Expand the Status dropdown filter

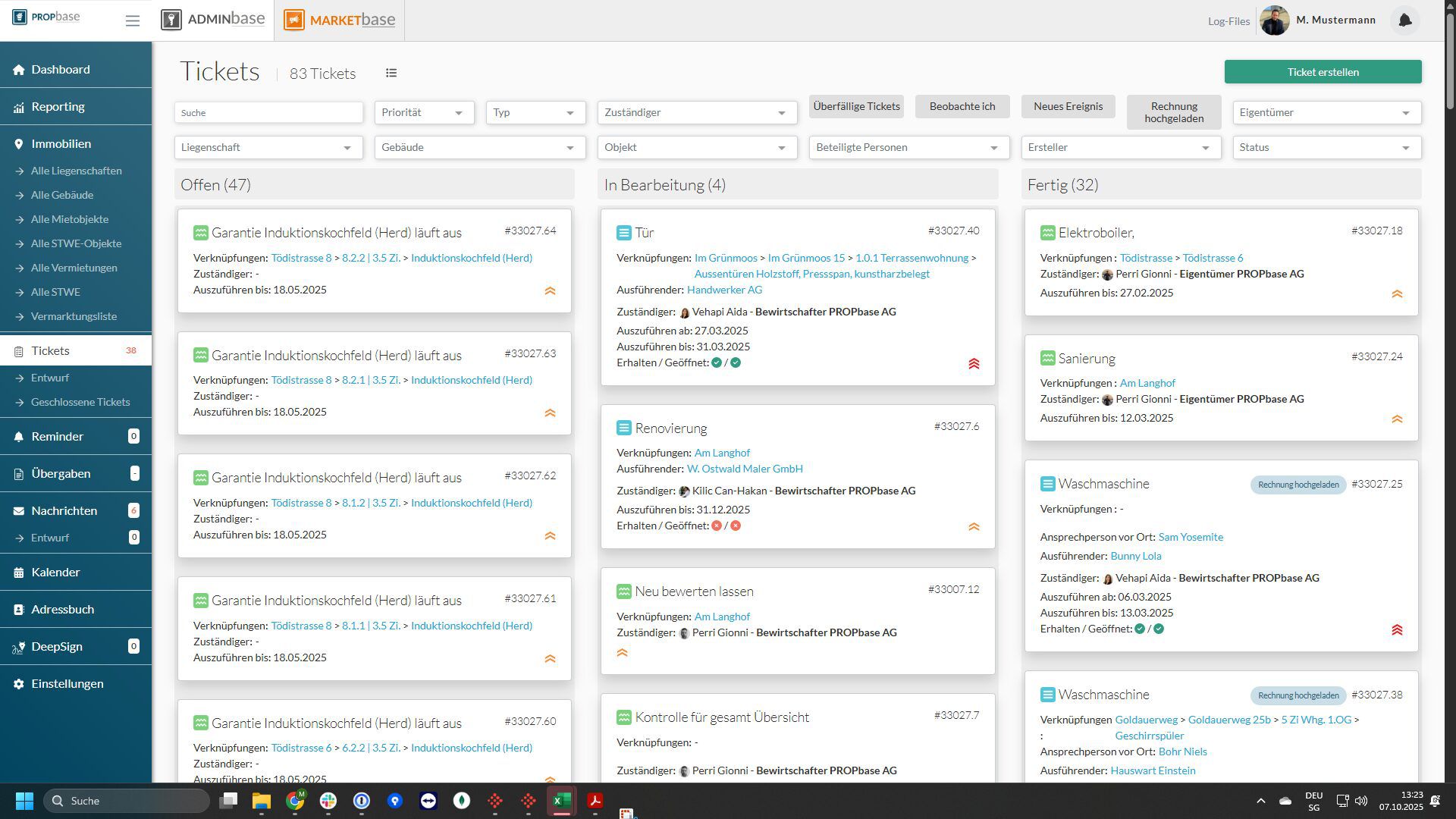[1326, 147]
